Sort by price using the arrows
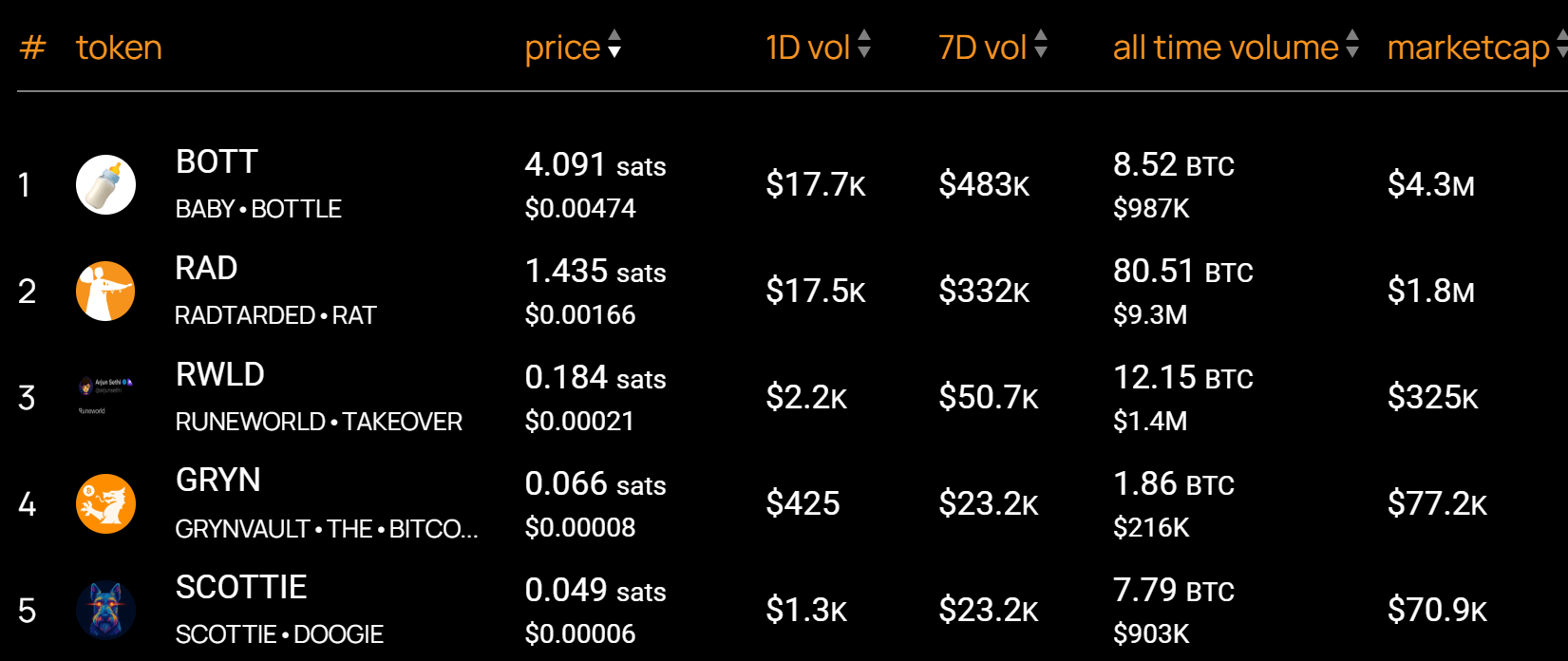Viewport: 1568px width, 661px height. click(614, 44)
